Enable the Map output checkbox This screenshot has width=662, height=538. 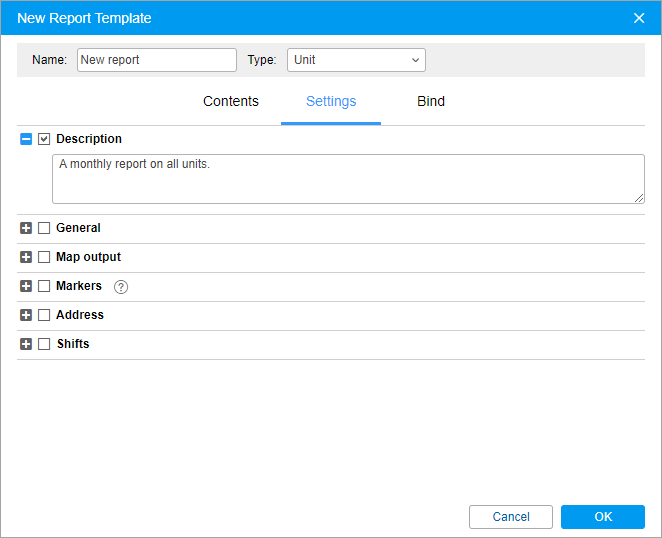pyautogui.click(x=44, y=257)
